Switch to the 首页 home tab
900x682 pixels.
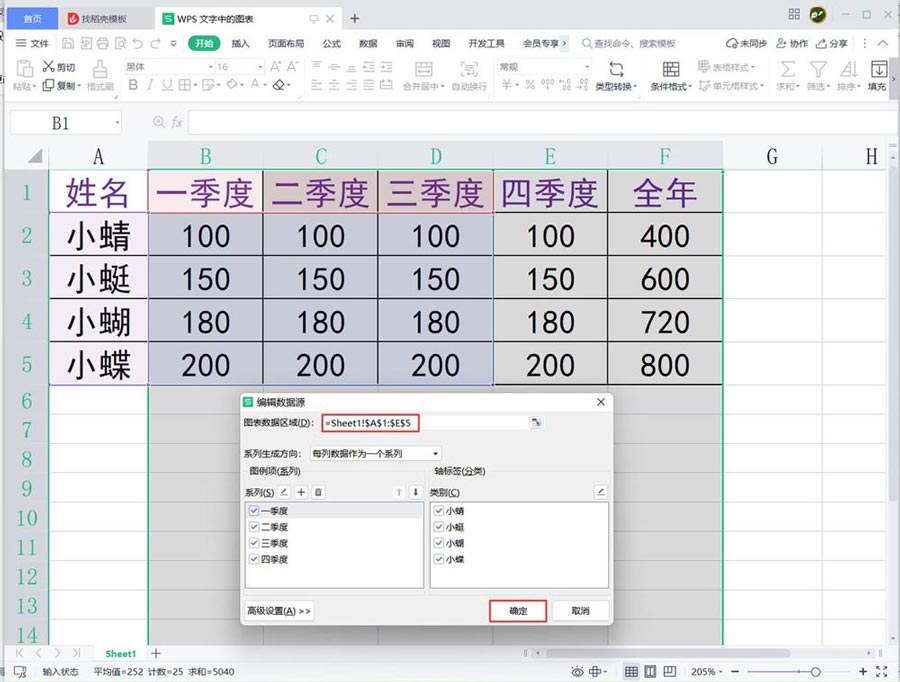tap(33, 19)
